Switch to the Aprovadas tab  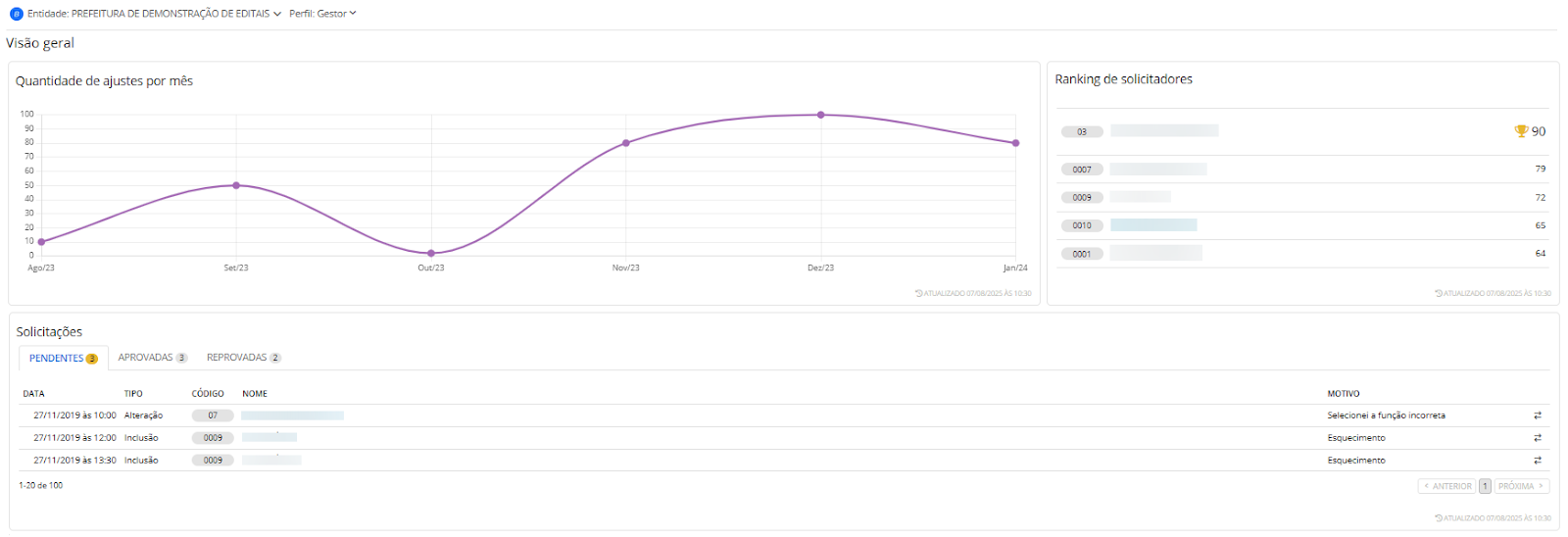point(152,358)
